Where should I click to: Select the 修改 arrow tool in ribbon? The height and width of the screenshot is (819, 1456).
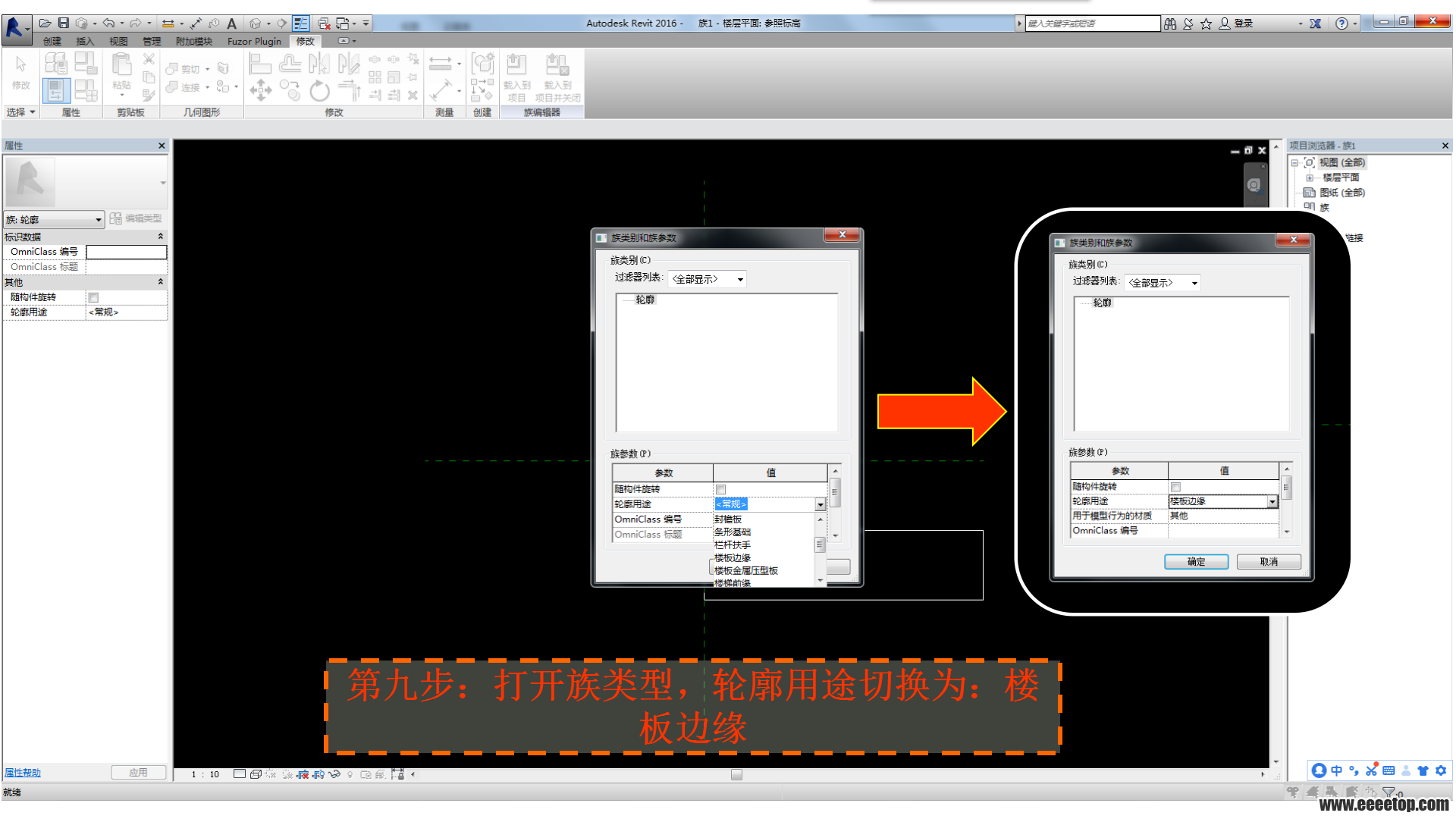(21, 73)
